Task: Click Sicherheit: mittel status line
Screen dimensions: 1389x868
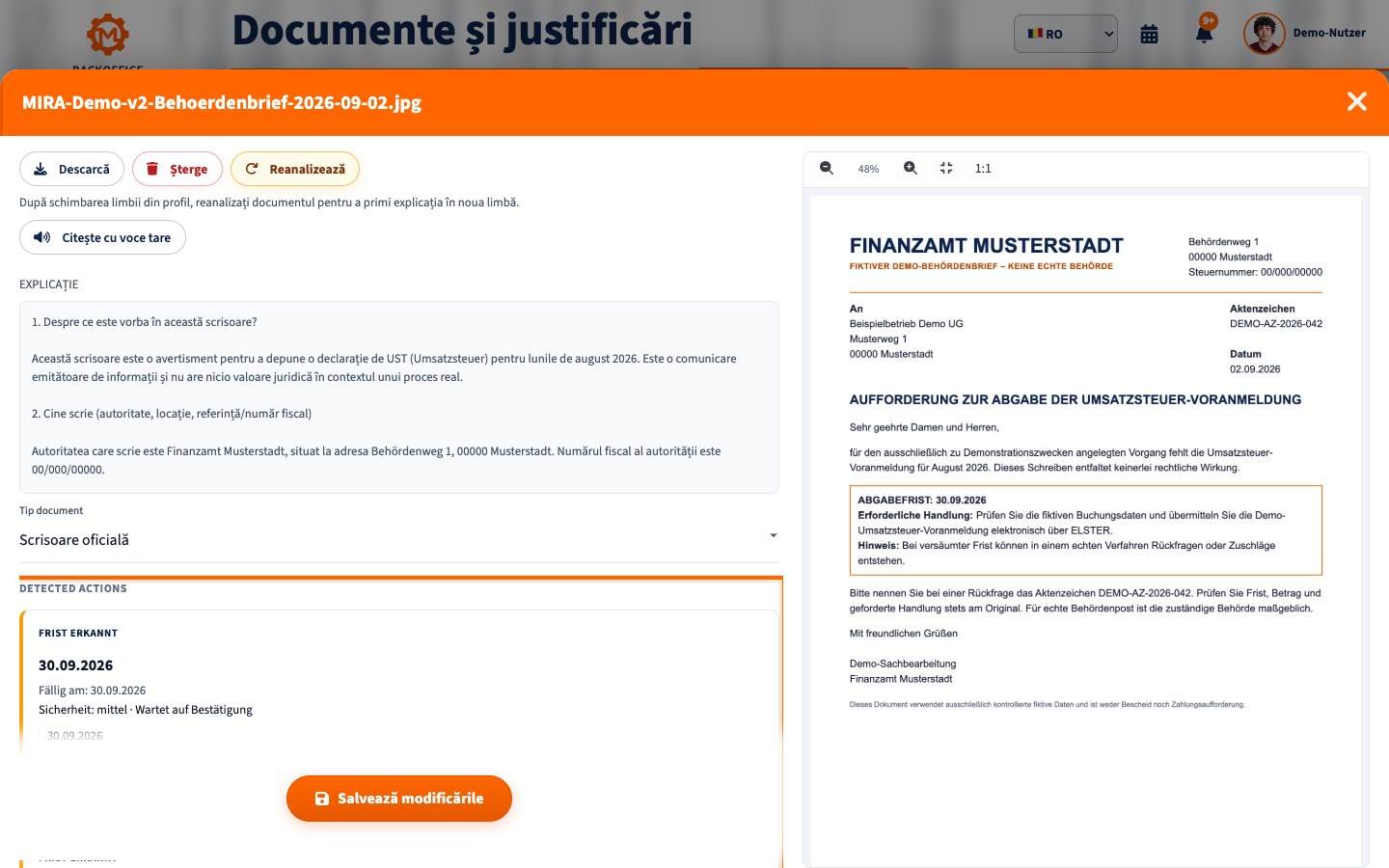Action: tap(146, 710)
